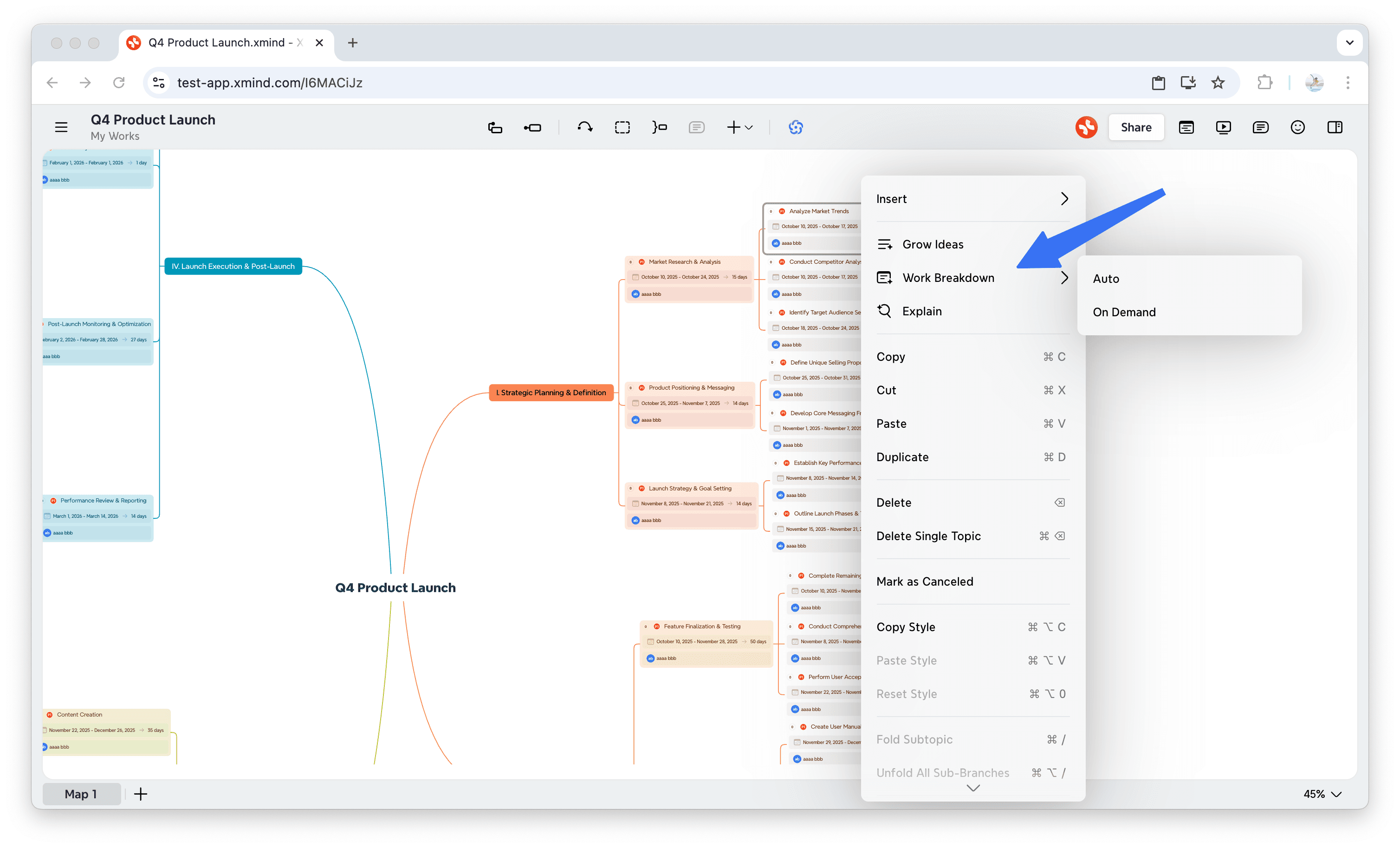Screen dimensions: 1400x848
Task: Create a relationship line between topics
Action: (x=585, y=127)
